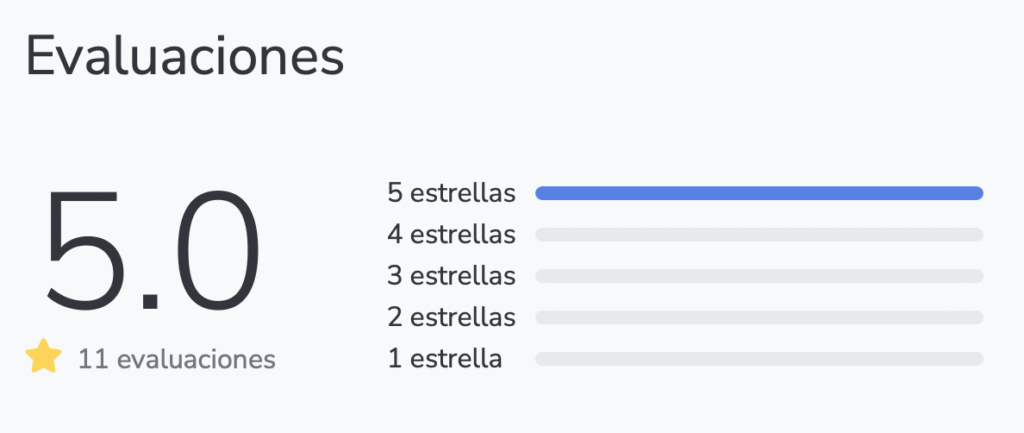Click the '4 estrellas' label text
The height and width of the screenshot is (433, 1024).
[452, 235]
